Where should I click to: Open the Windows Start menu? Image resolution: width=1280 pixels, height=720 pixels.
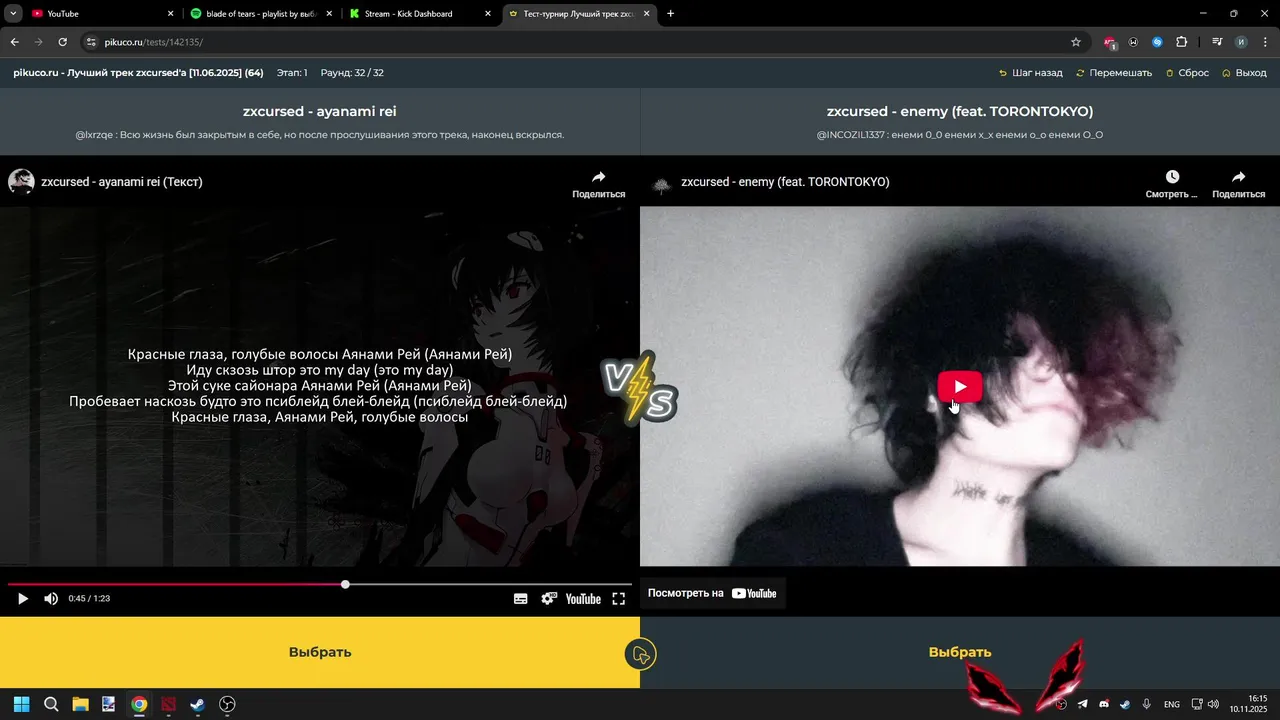pyautogui.click(x=22, y=704)
